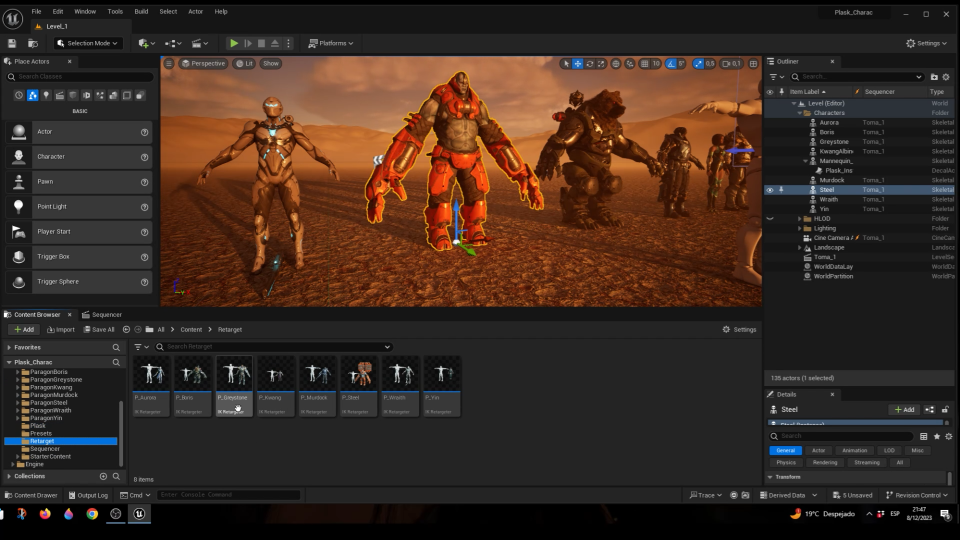The width and height of the screenshot is (960, 540).
Task: Open the Build menu
Action: coord(141,12)
